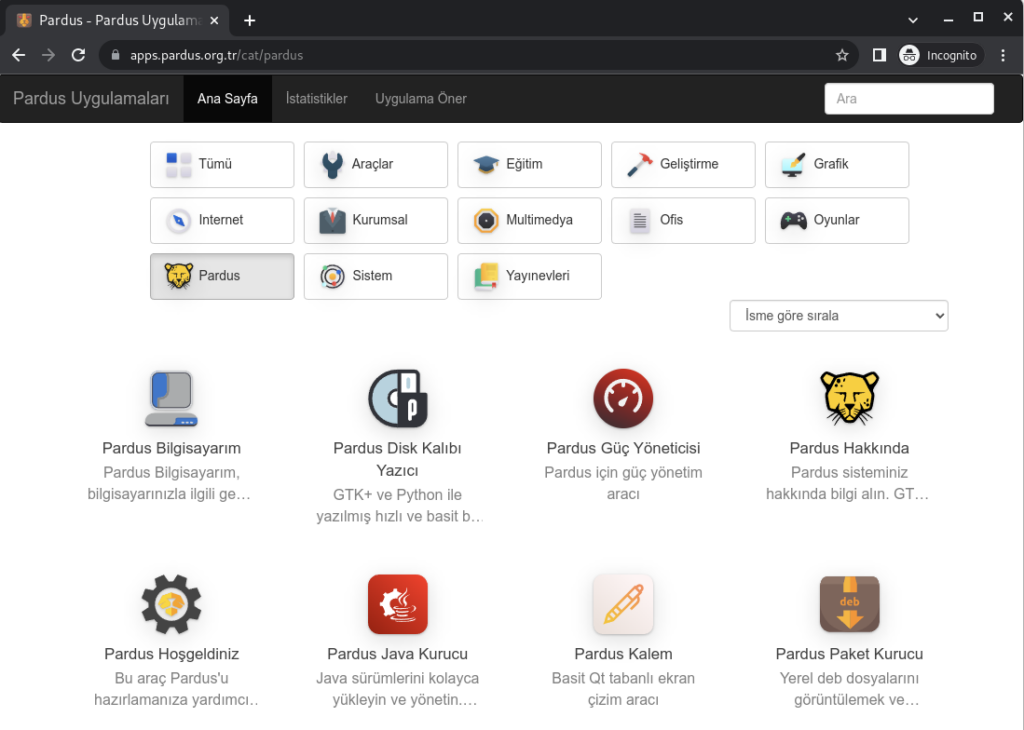Screen dimensions: 1024x730
Task: Open the Pardus Paket Kurucu title link
Action: coord(849,654)
